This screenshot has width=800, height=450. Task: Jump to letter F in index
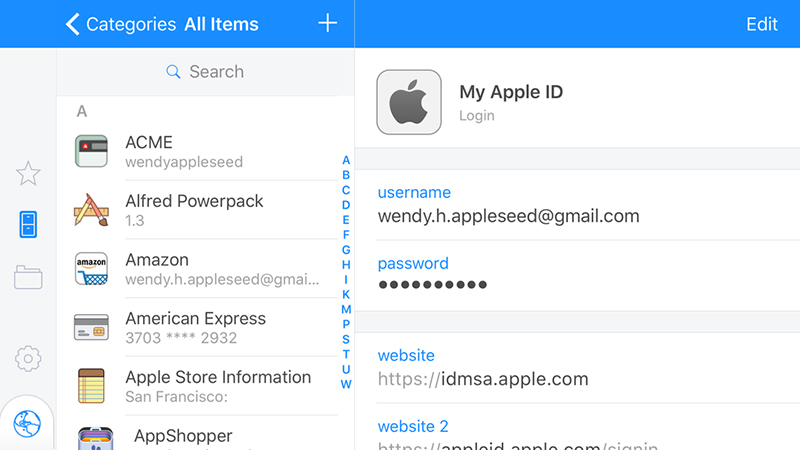pos(346,235)
